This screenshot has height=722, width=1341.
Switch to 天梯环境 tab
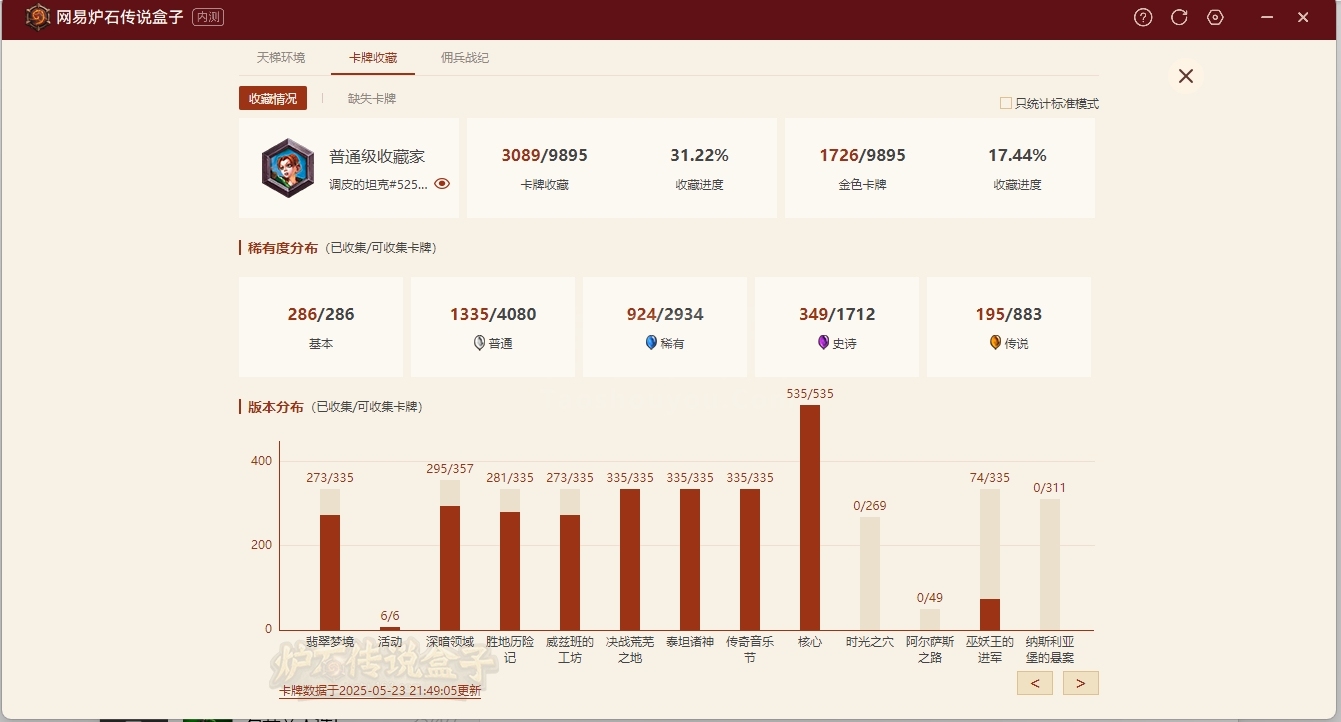(x=281, y=58)
